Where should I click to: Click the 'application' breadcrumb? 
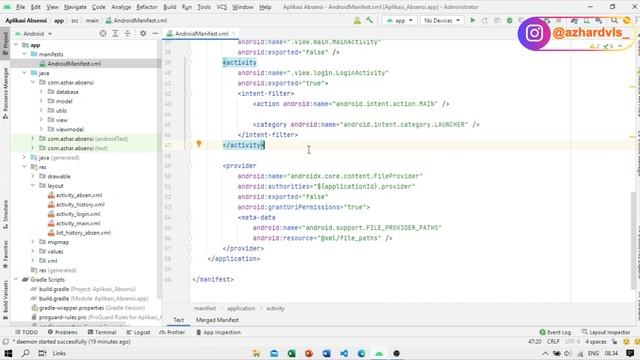(241, 308)
